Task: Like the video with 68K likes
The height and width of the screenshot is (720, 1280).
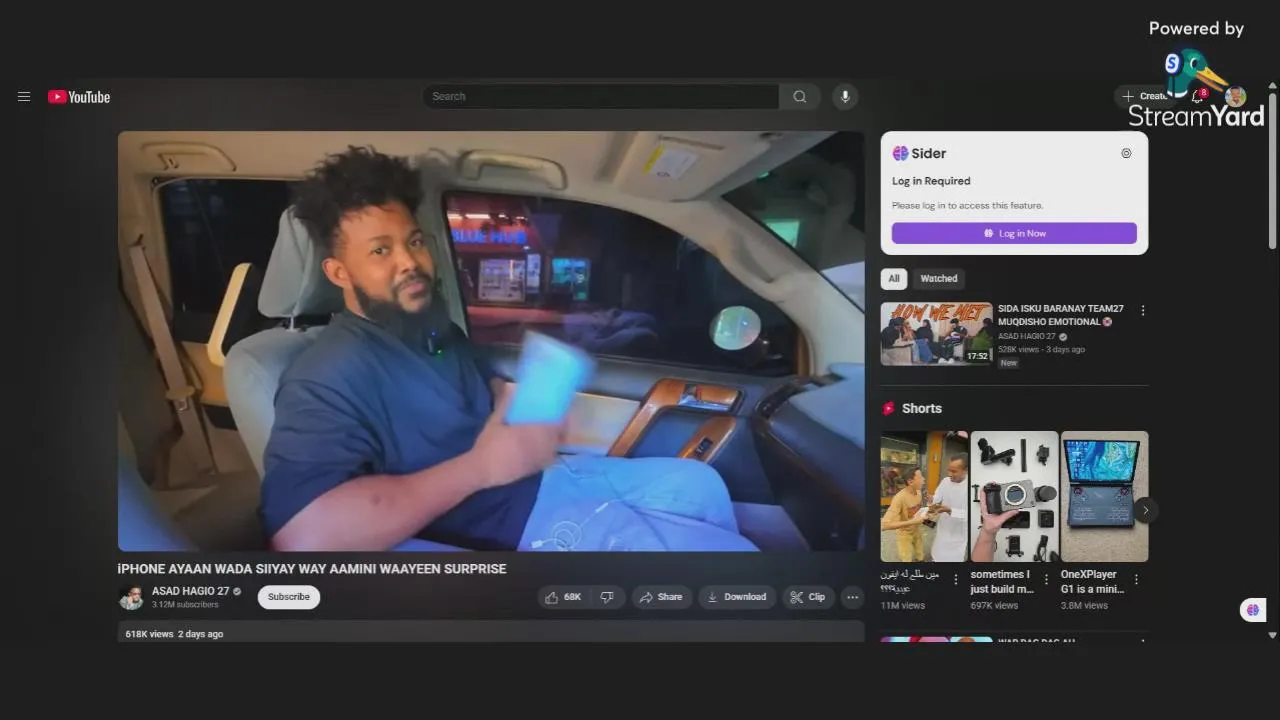Action: click(x=563, y=597)
